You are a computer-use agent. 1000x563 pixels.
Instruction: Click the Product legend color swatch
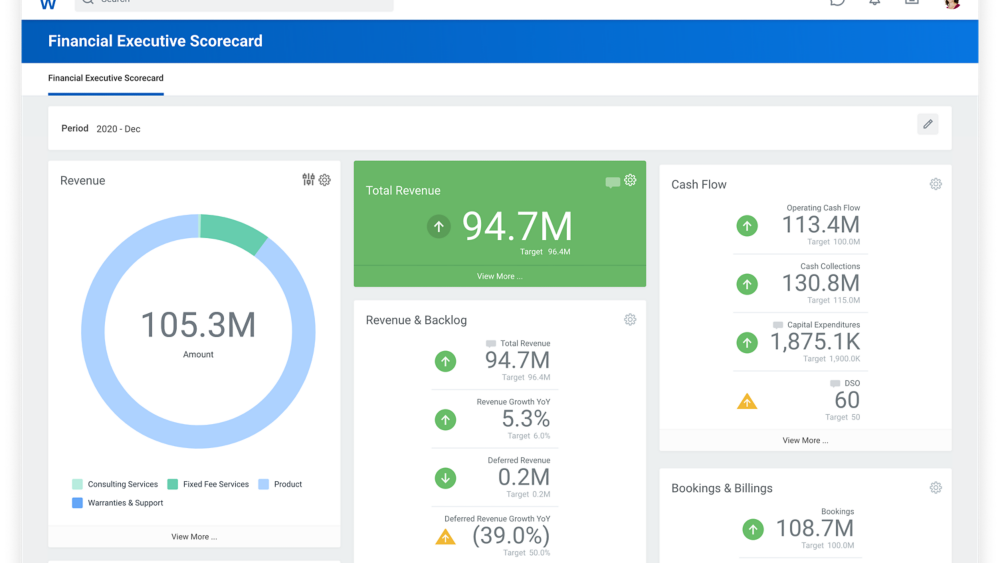[264, 484]
